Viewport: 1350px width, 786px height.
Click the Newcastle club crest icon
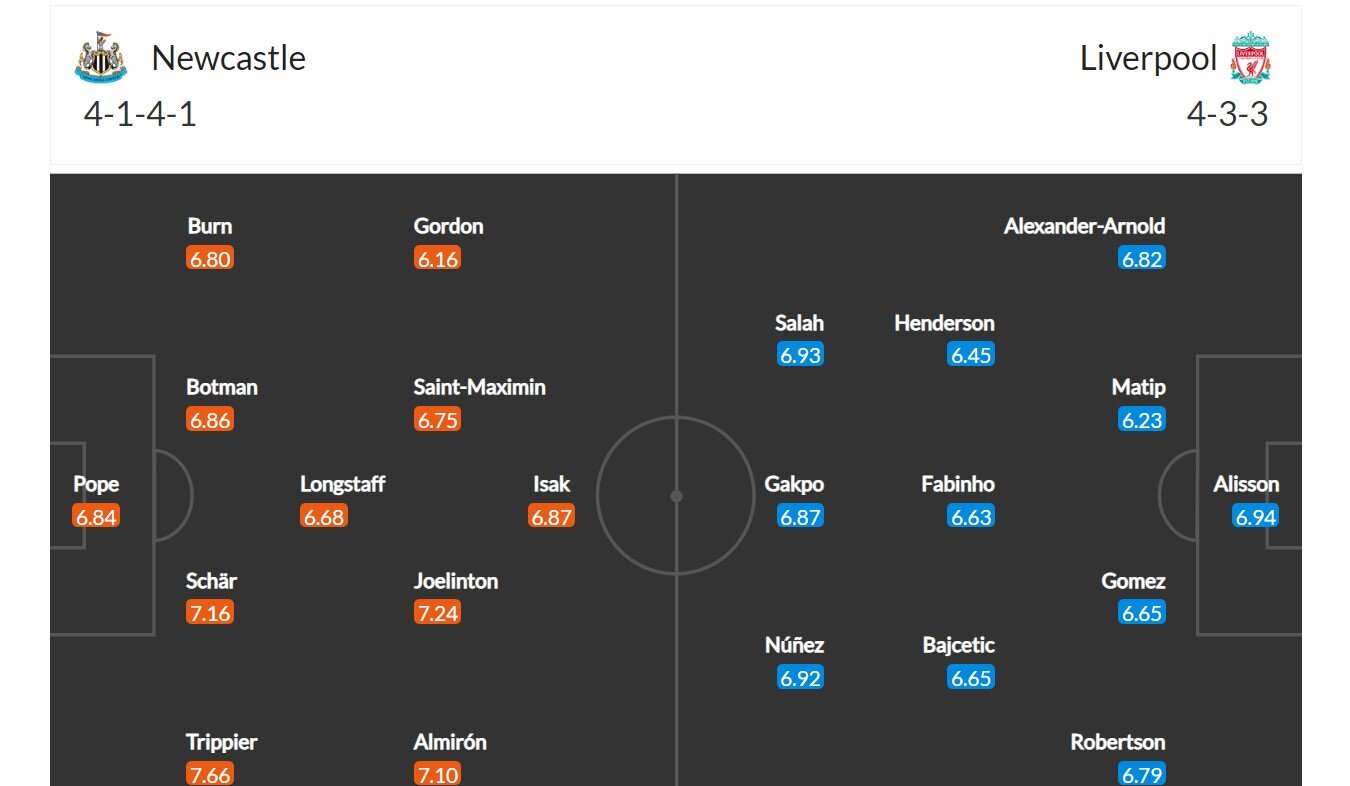[101, 57]
